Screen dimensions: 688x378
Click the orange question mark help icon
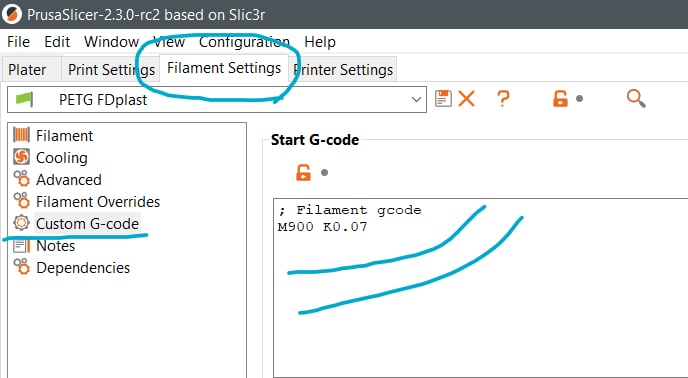point(503,98)
